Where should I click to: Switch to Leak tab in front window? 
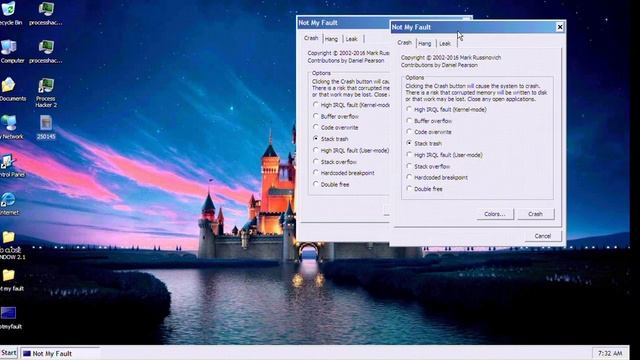click(445, 43)
